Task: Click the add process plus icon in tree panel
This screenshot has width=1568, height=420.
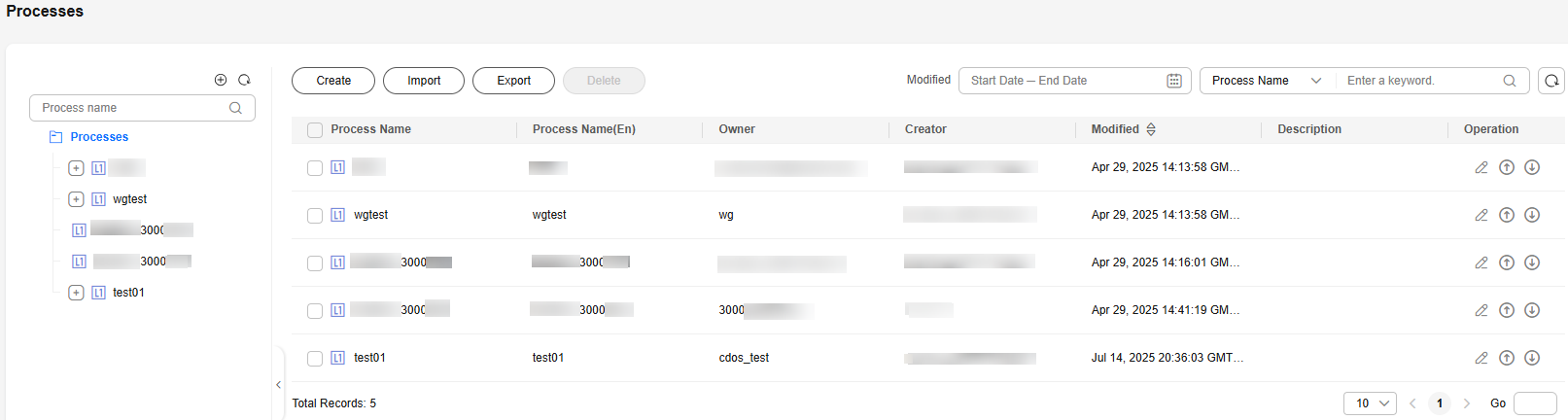Action: pos(221,80)
